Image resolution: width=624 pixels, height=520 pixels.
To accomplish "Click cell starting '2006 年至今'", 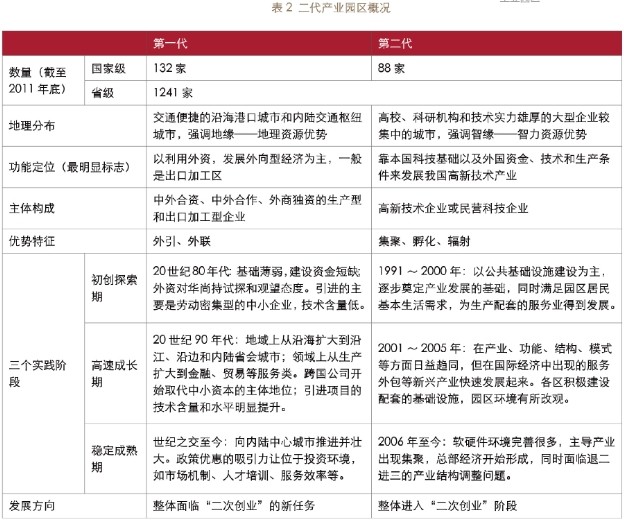I will pos(496,459).
